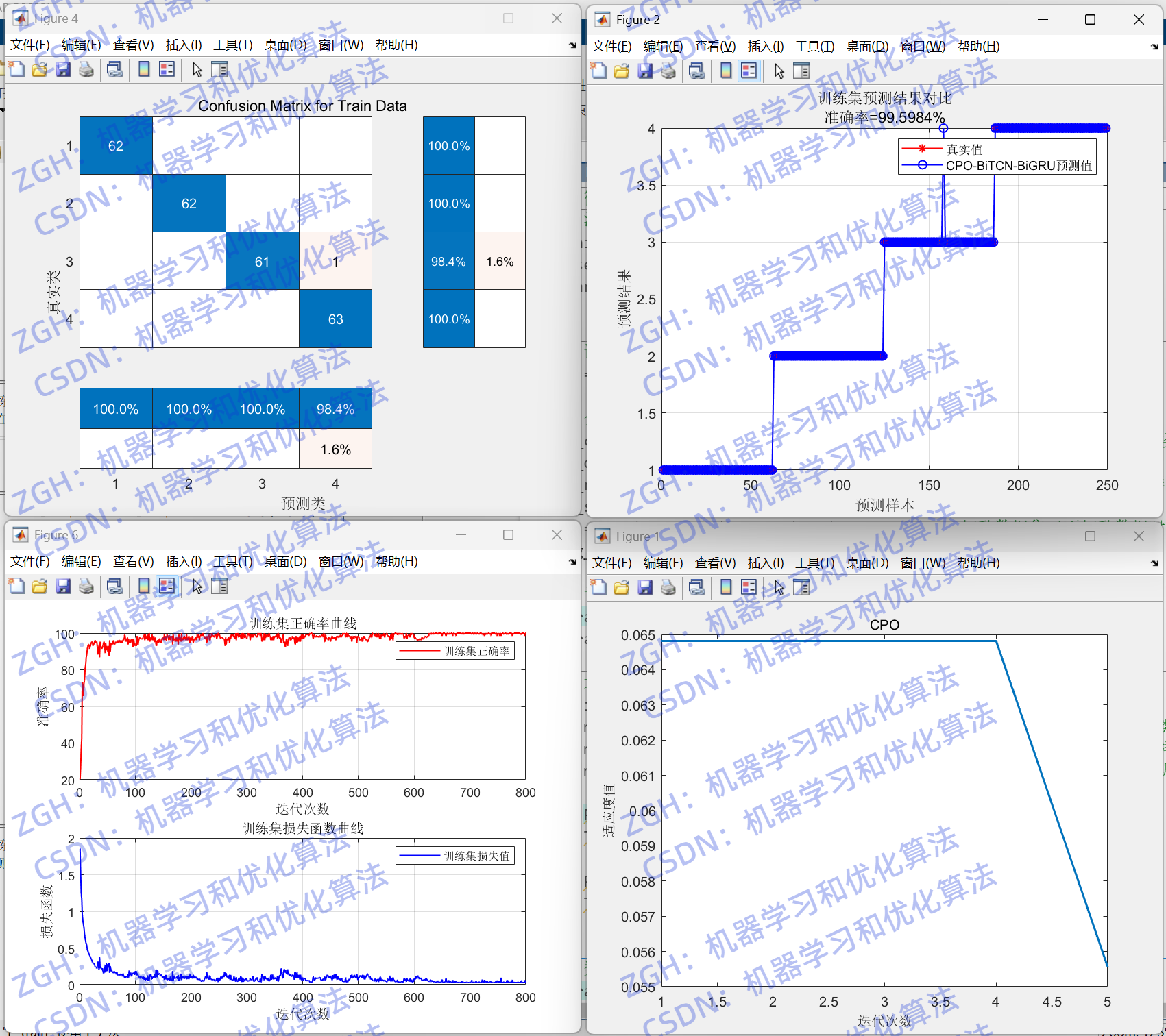Insert legend using Figure 4 toolbar icon

point(167,69)
